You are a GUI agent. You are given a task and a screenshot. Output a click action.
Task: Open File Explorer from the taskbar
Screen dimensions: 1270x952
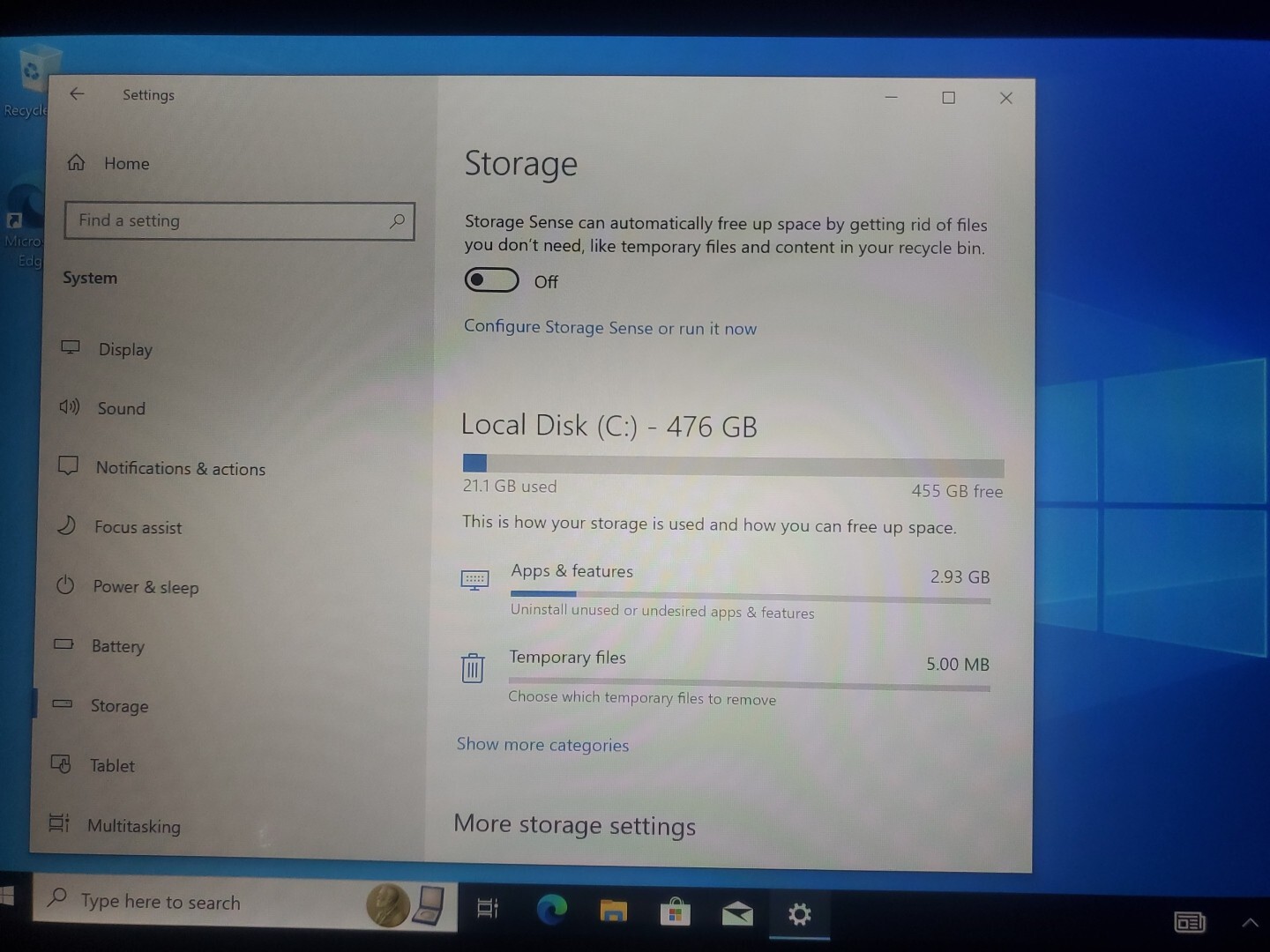[613, 911]
